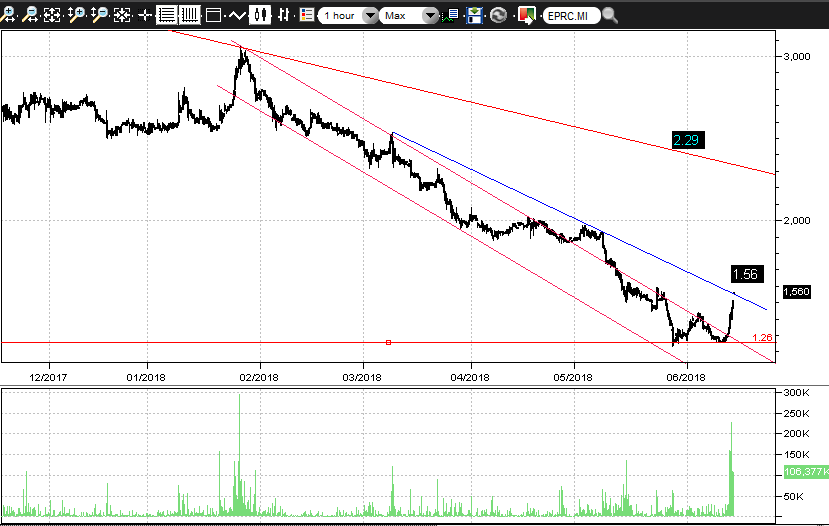Search the ticker with magnifier icon
This screenshot has height=526, width=829.
coord(610,15)
